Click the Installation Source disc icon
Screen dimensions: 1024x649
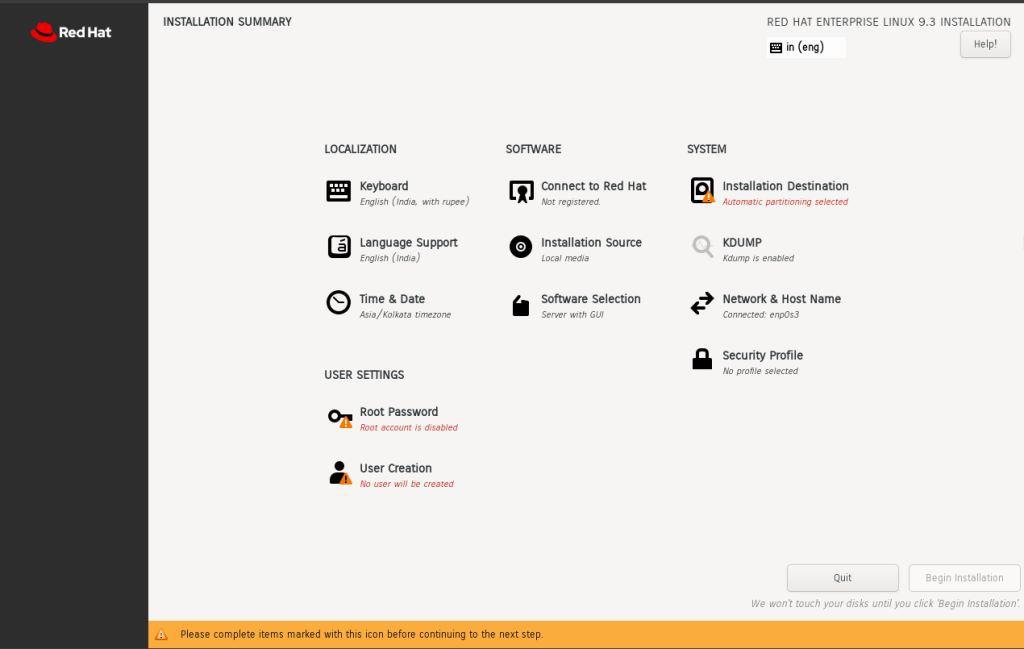pyautogui.click(x=520, y=247)
